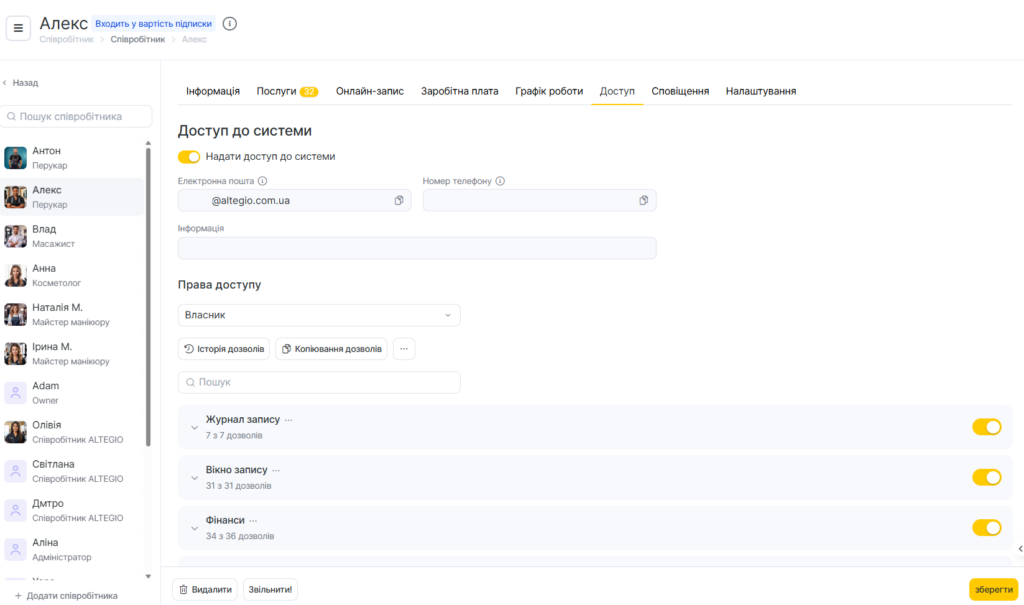This screenshot has height=605, width=1024.
Task: Click the employee list vertical scrollbar
Action: pyautogui.click(x=149, y=300)
